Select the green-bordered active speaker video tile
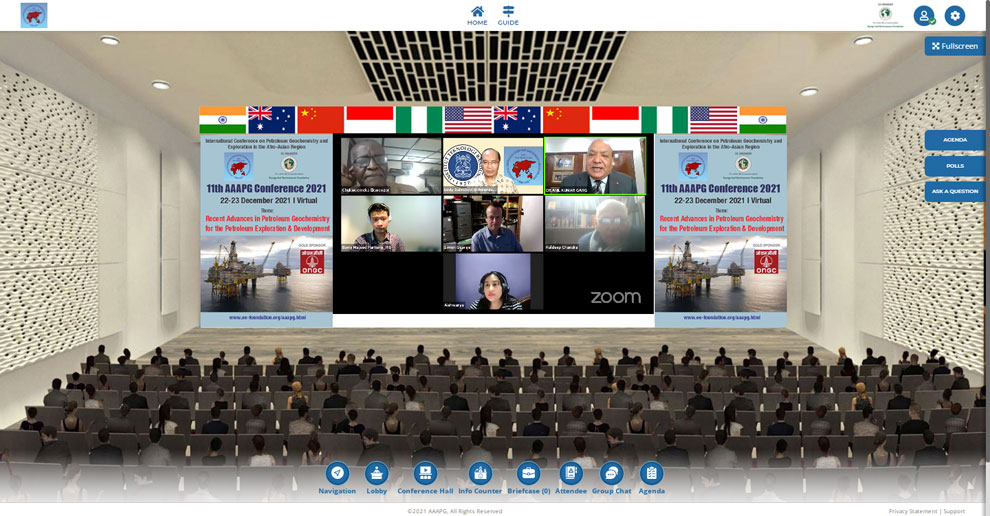 tap(595, 165)
